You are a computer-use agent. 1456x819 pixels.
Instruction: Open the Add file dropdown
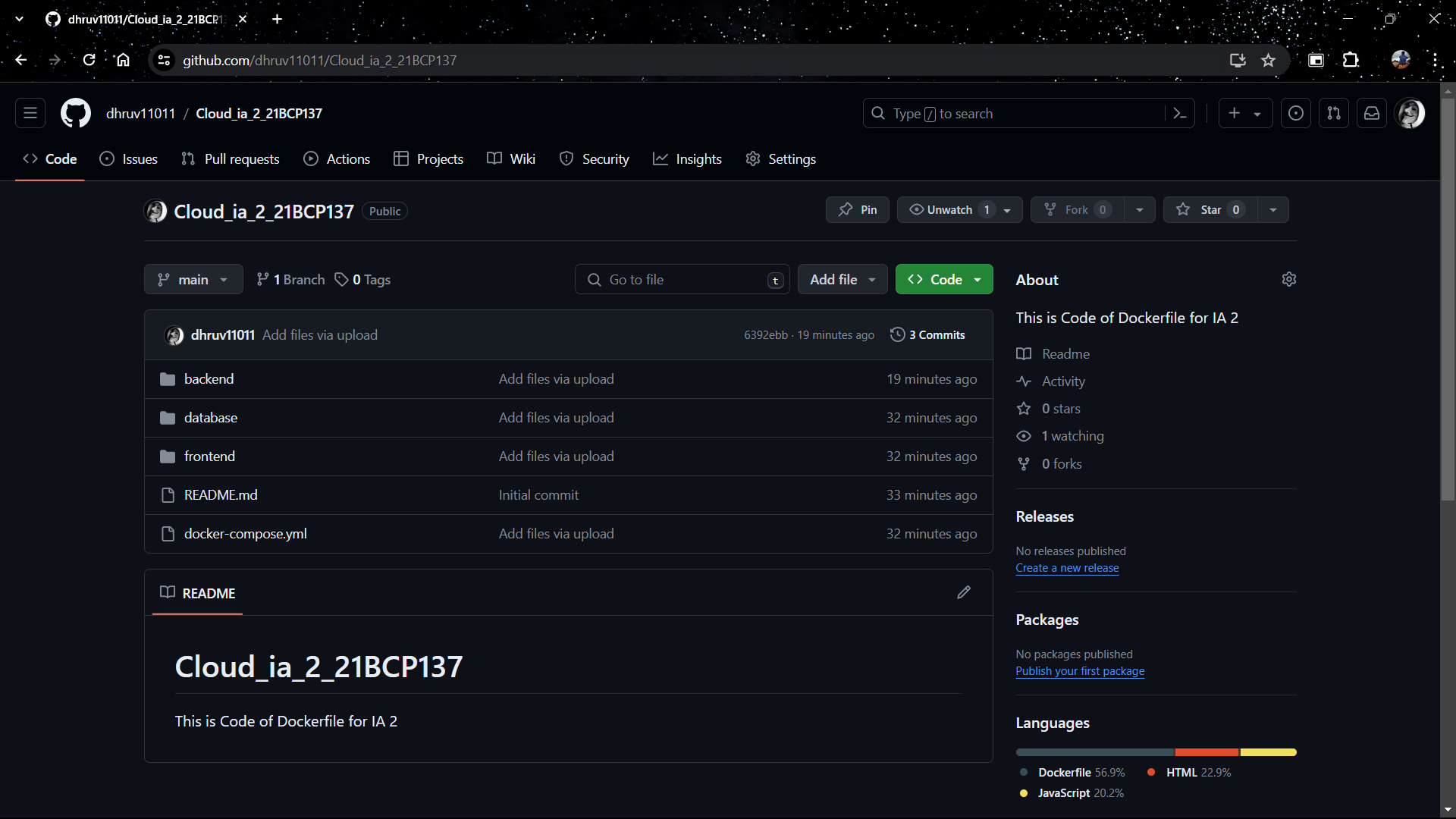point(842,280)
